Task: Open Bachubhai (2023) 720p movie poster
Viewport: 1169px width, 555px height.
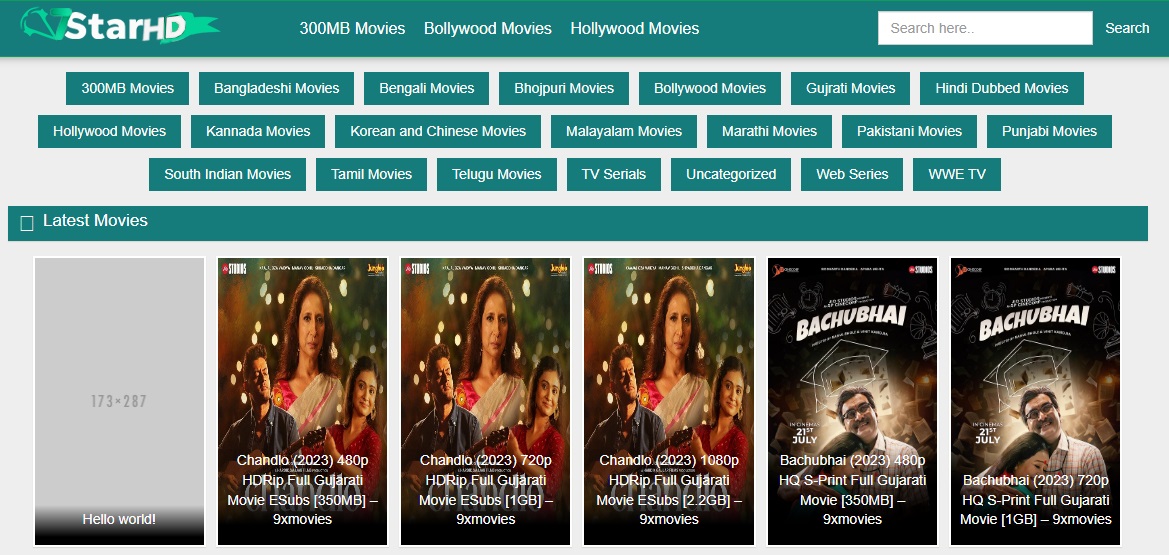Action: [x=1036, y=401]
